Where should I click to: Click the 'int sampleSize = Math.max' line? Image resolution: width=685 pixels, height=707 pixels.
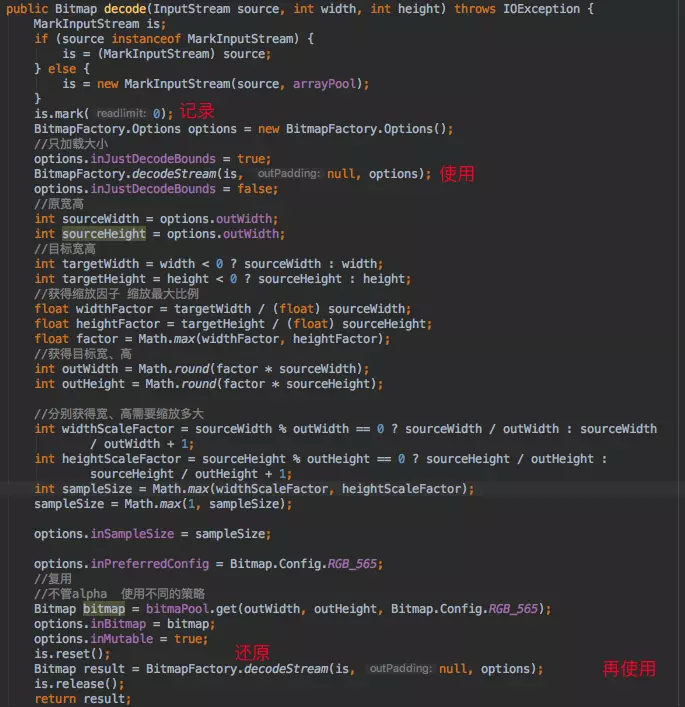(x=254, y=489)
